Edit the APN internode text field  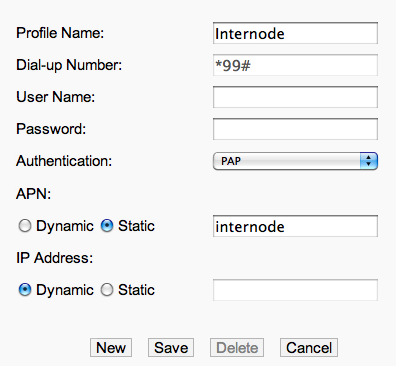(295, 226)
